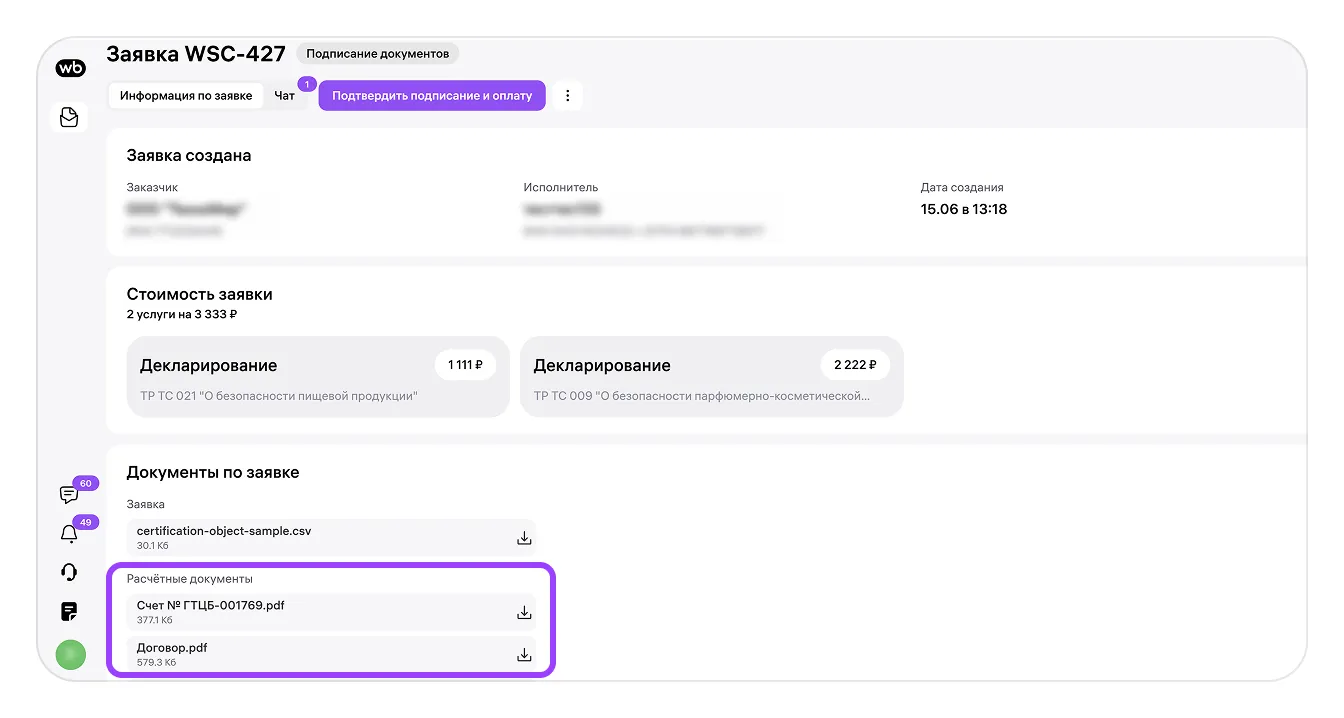Viewport: 1344px width, 718px height.
Task: Click the 2 222 ₽ price pill
Action: tap(855, 365)
